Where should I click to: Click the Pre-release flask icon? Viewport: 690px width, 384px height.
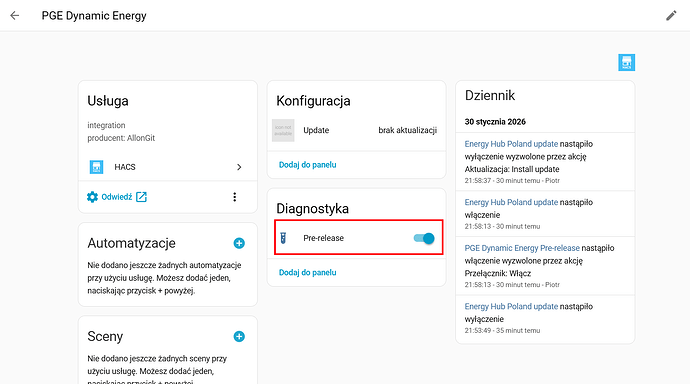(283, 238)
